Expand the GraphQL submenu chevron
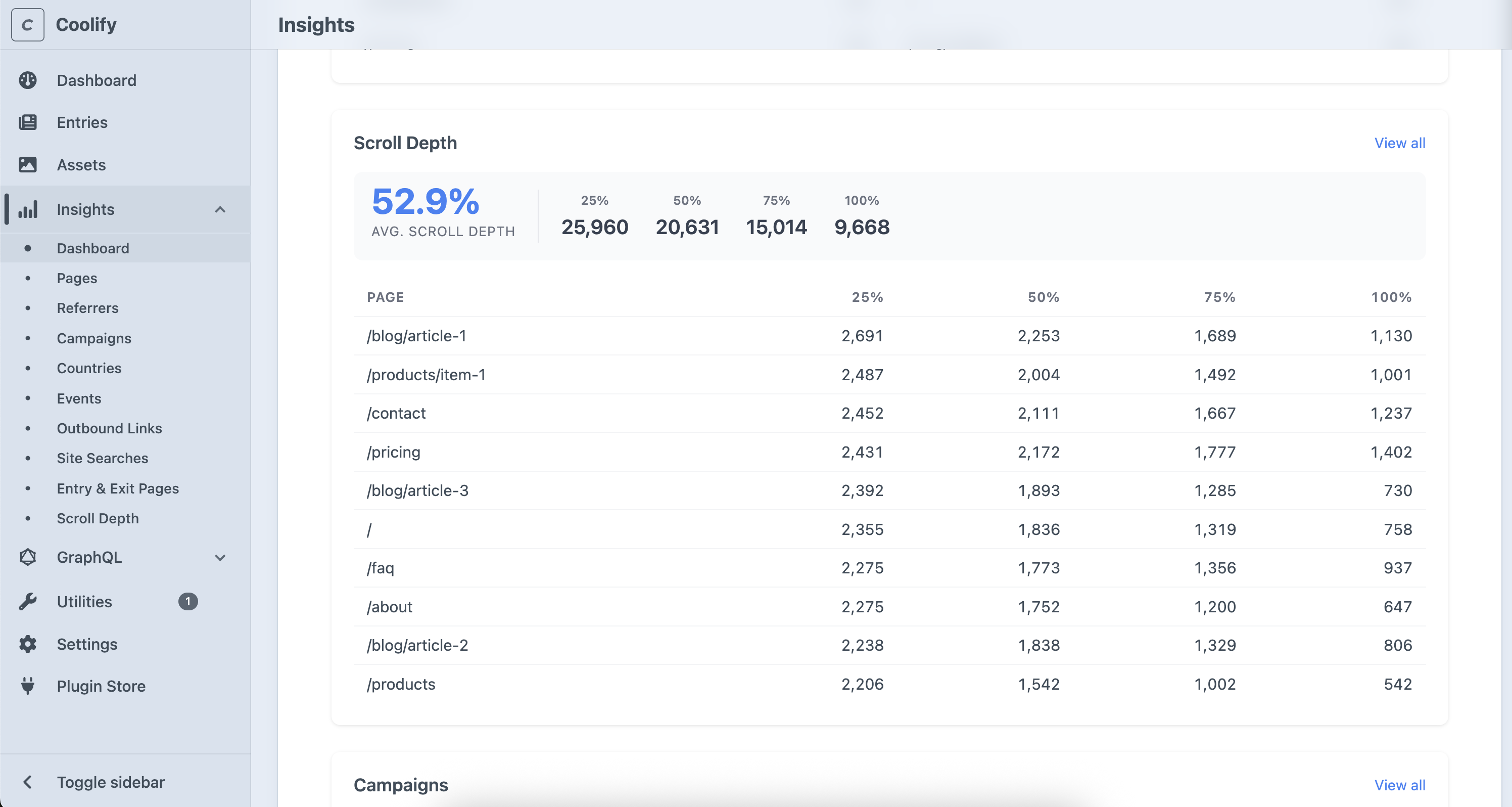Viewport: 1512px width, 807px height. (220, 557)
